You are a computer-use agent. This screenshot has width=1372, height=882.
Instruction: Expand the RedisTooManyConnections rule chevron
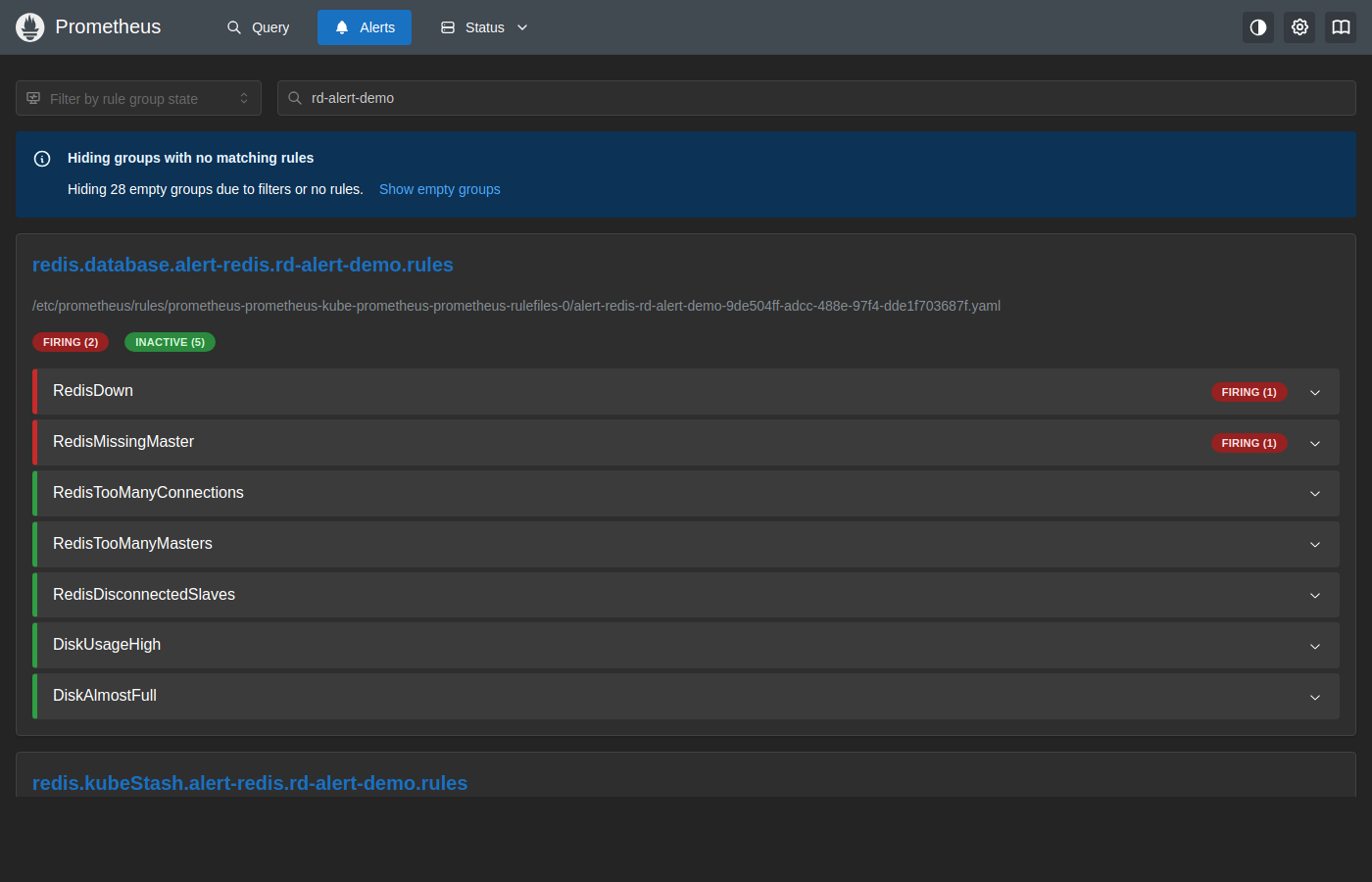1315,493
